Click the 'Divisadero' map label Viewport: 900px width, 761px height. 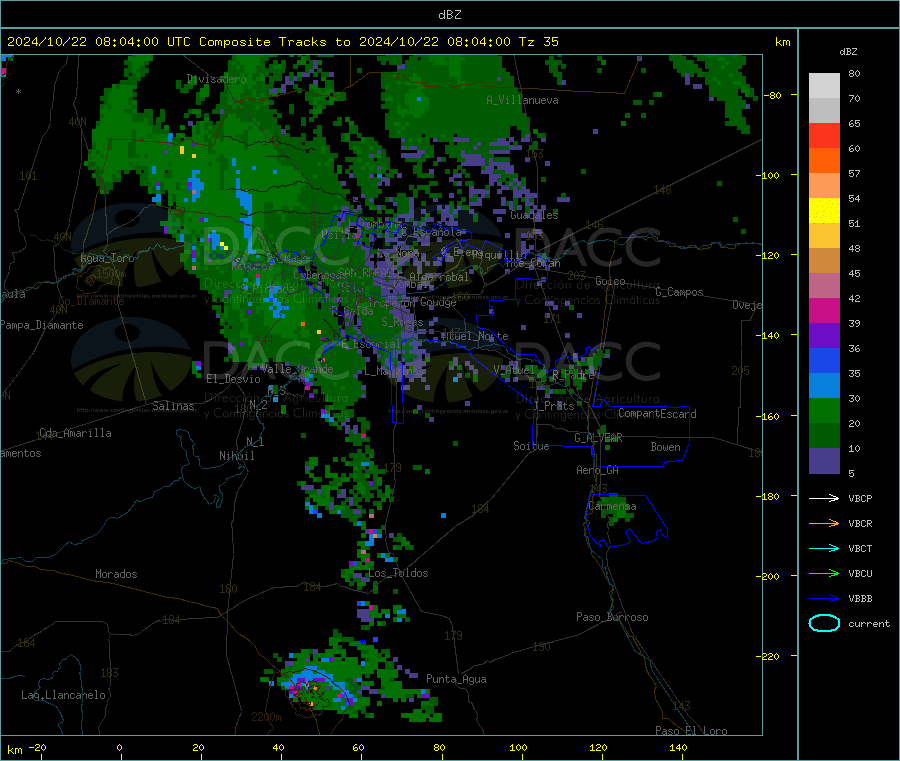click(216, 79)
